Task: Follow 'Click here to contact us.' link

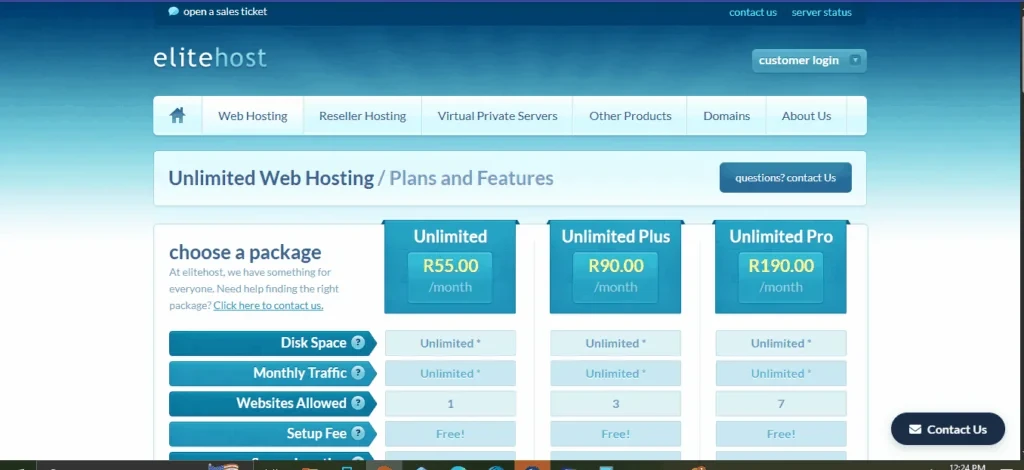Action: (x=268, y=305)
